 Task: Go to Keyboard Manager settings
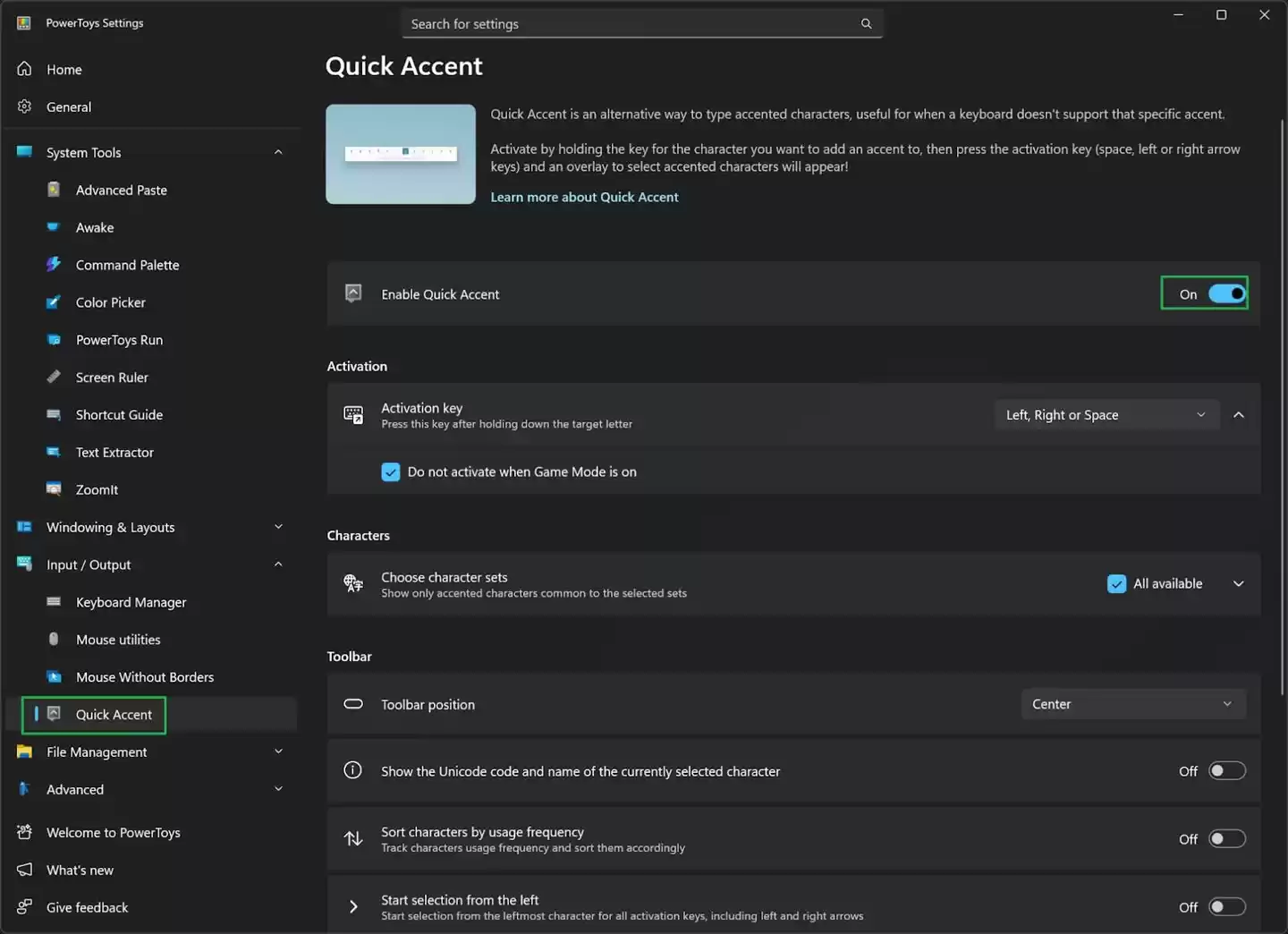[131, 602]
